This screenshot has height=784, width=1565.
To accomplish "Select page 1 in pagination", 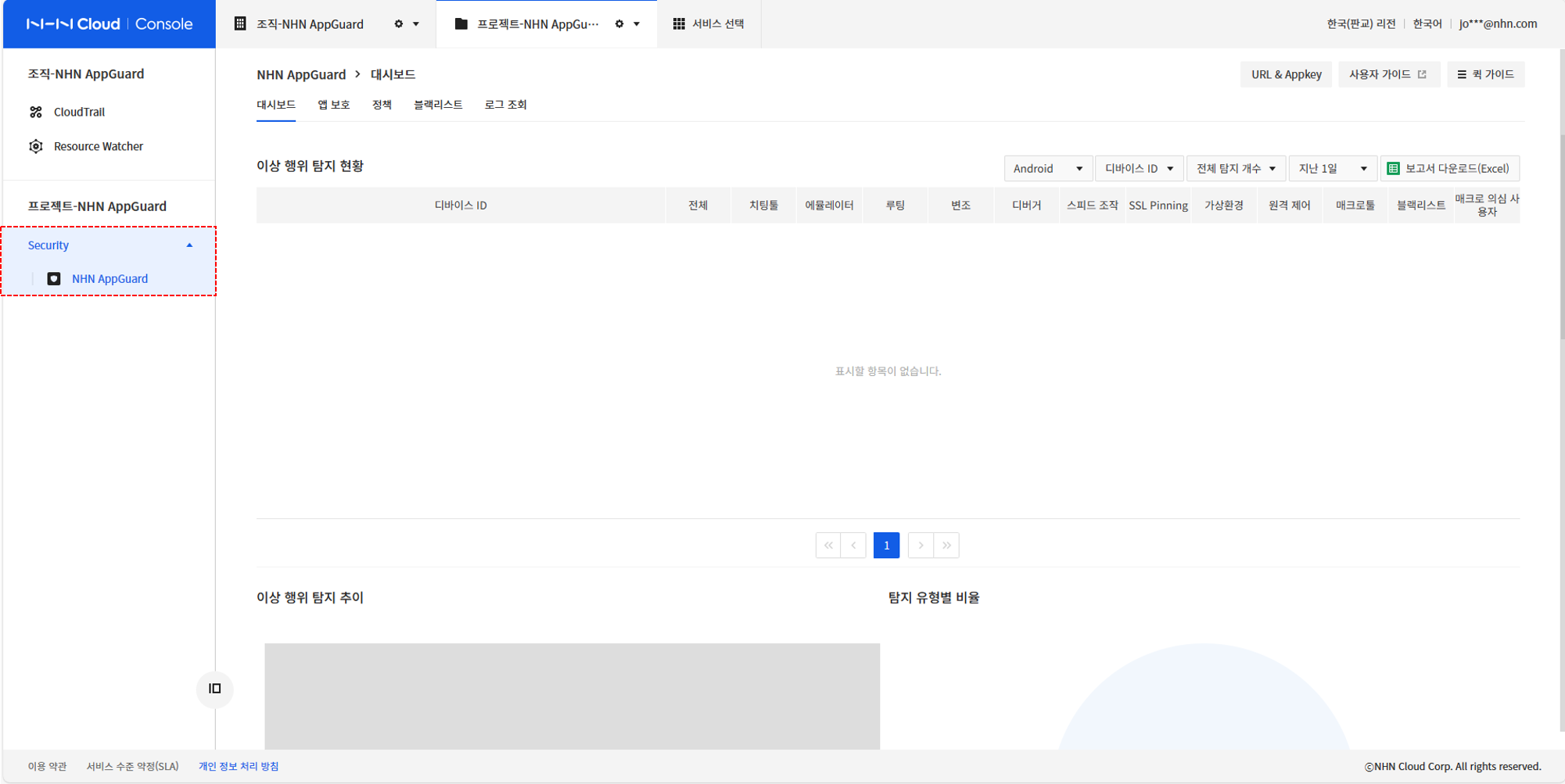I will (x=887, y=546).
